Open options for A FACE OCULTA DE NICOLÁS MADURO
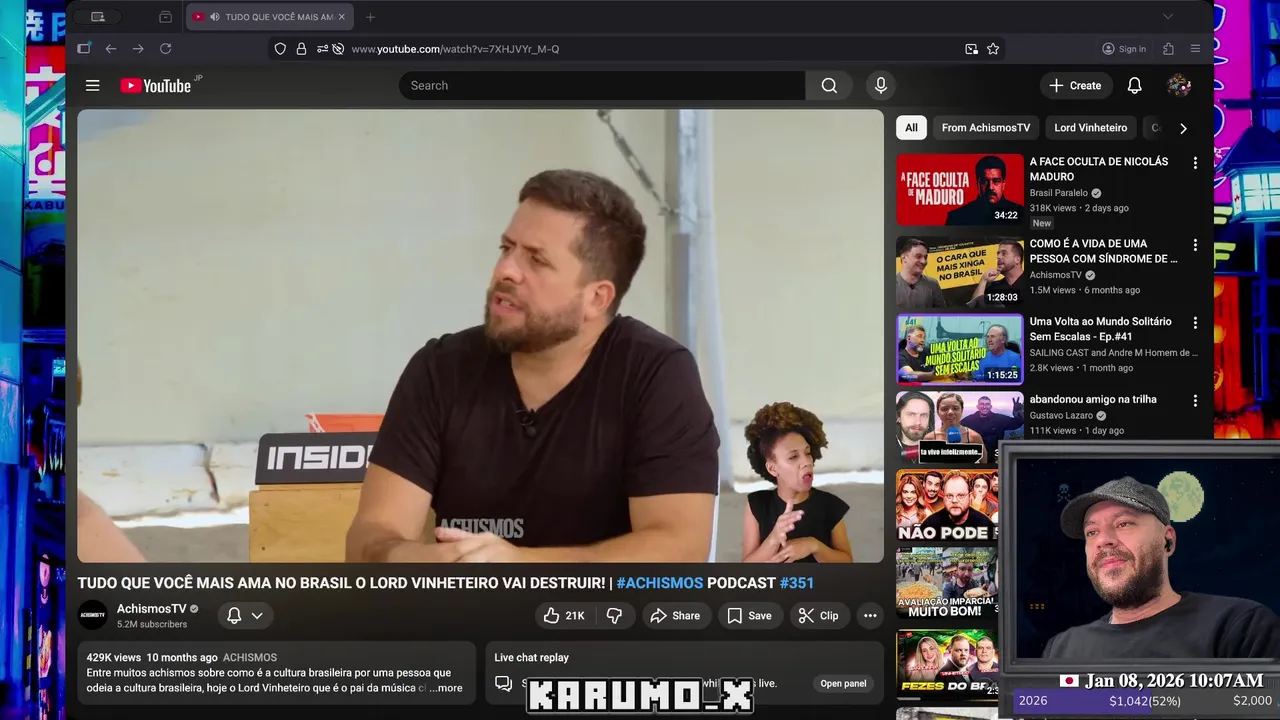1280x720 pixels. [x=1194, y=163]
